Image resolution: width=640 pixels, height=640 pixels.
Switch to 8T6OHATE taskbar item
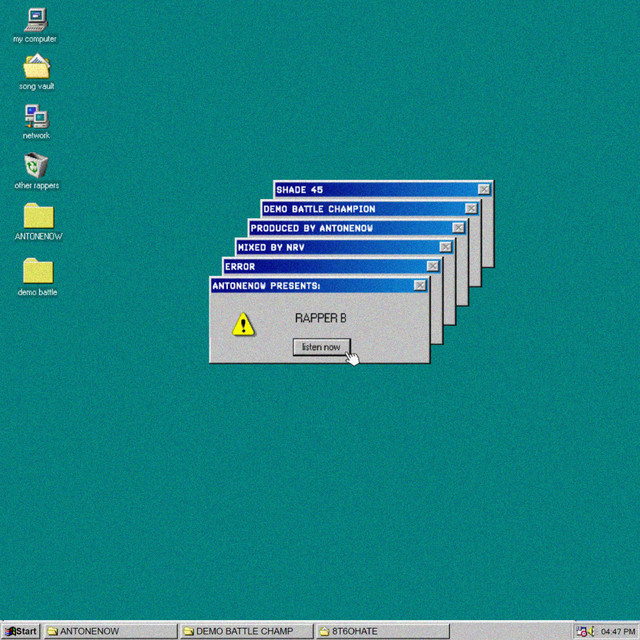(382, 631)
